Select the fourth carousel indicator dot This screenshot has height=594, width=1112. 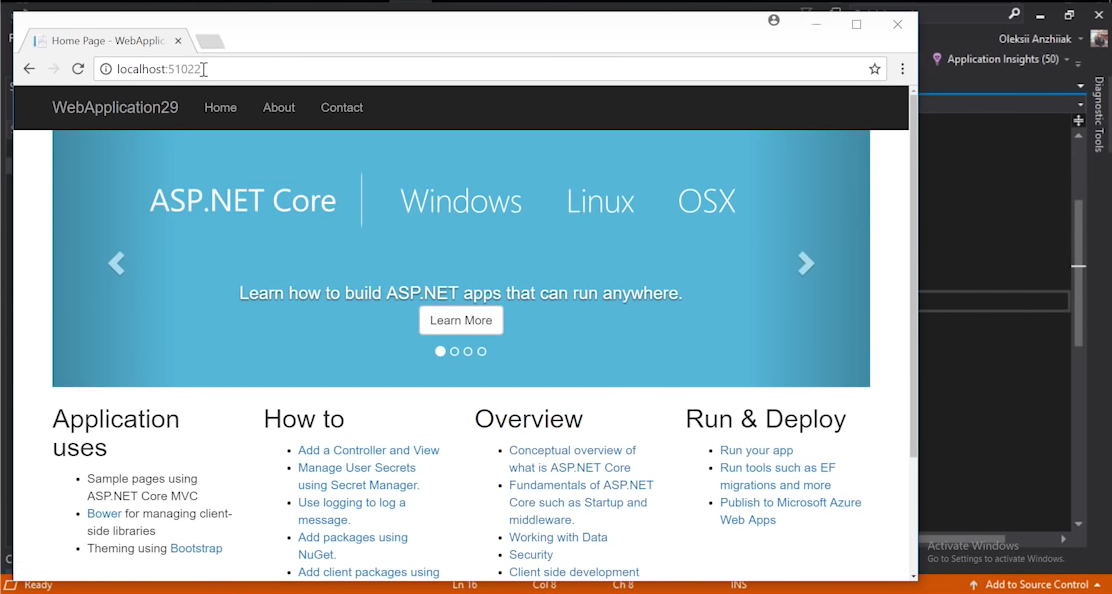point(482,352)
